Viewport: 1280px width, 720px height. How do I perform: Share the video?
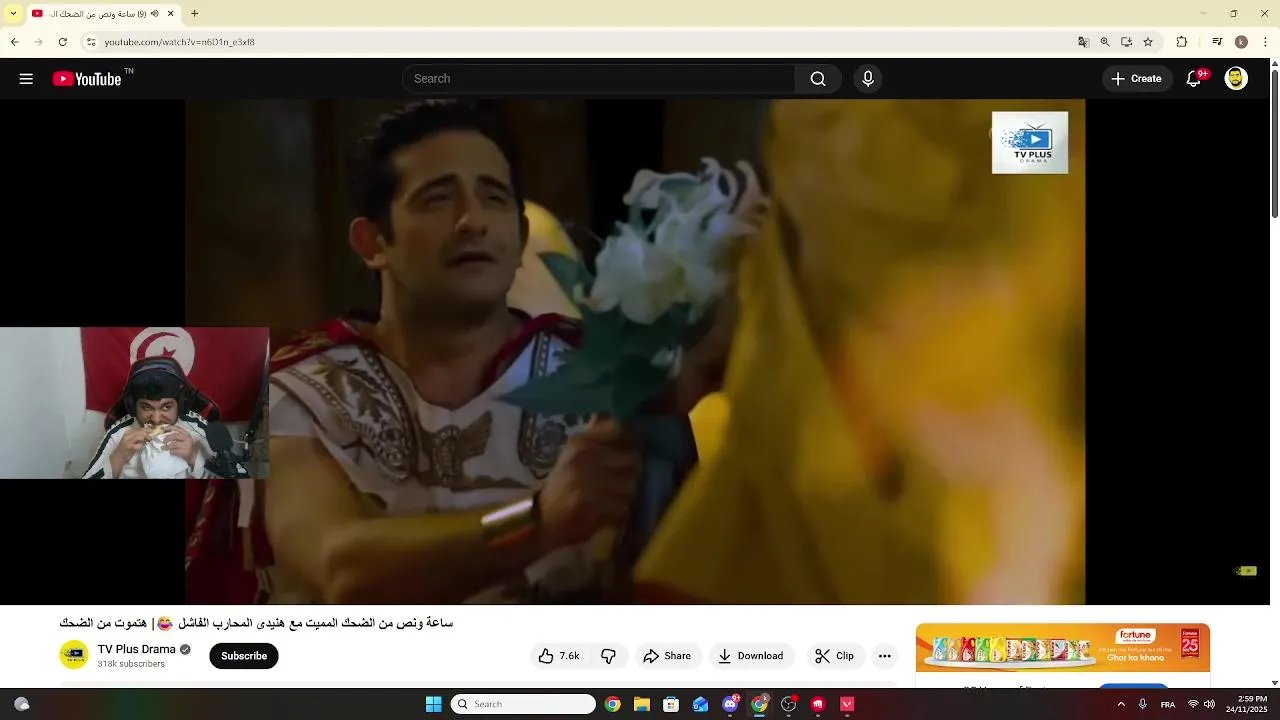pos(667,656)
